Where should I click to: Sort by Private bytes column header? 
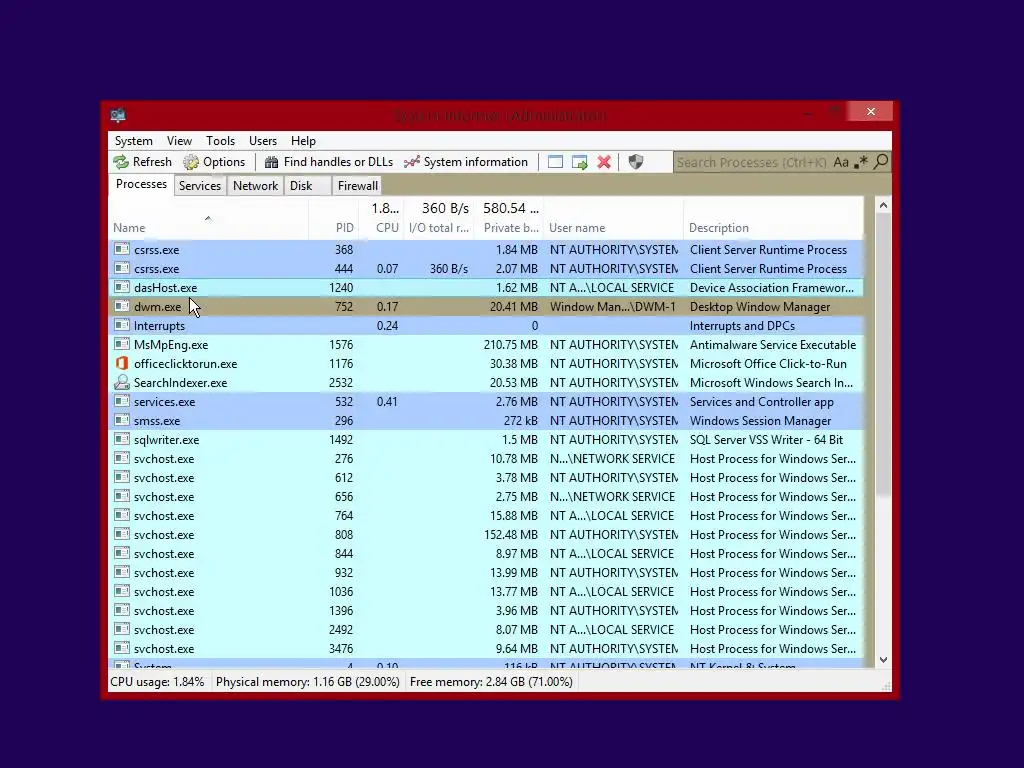[509, 221]
